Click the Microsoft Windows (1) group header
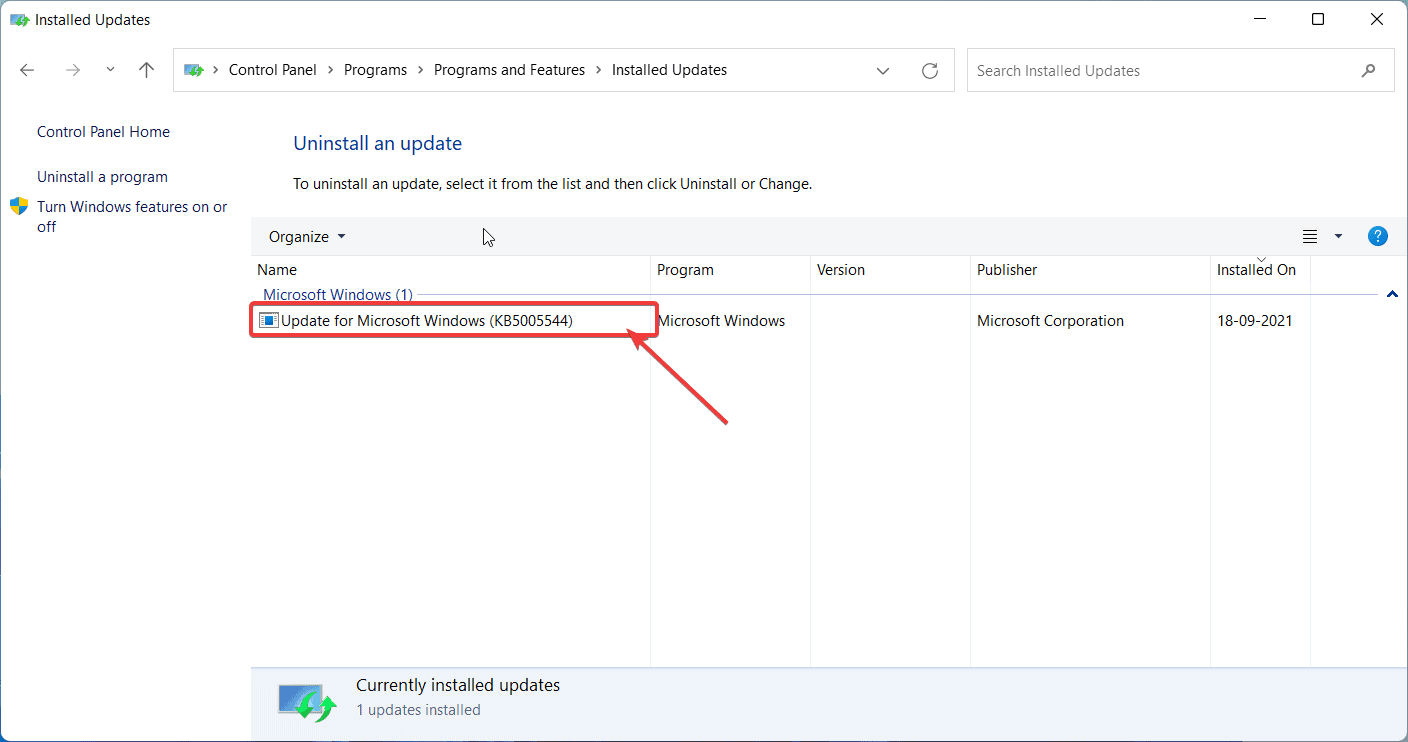1408x742 pixels. [x=338, y=295]
